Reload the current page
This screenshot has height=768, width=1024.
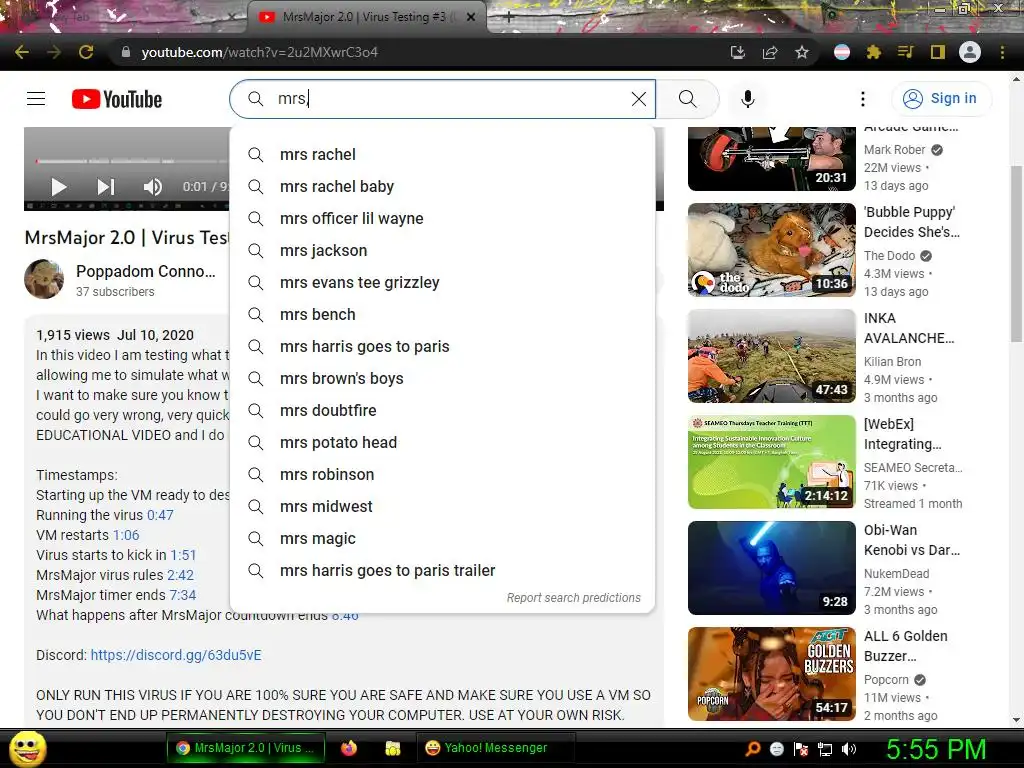(x=86, y=52)
